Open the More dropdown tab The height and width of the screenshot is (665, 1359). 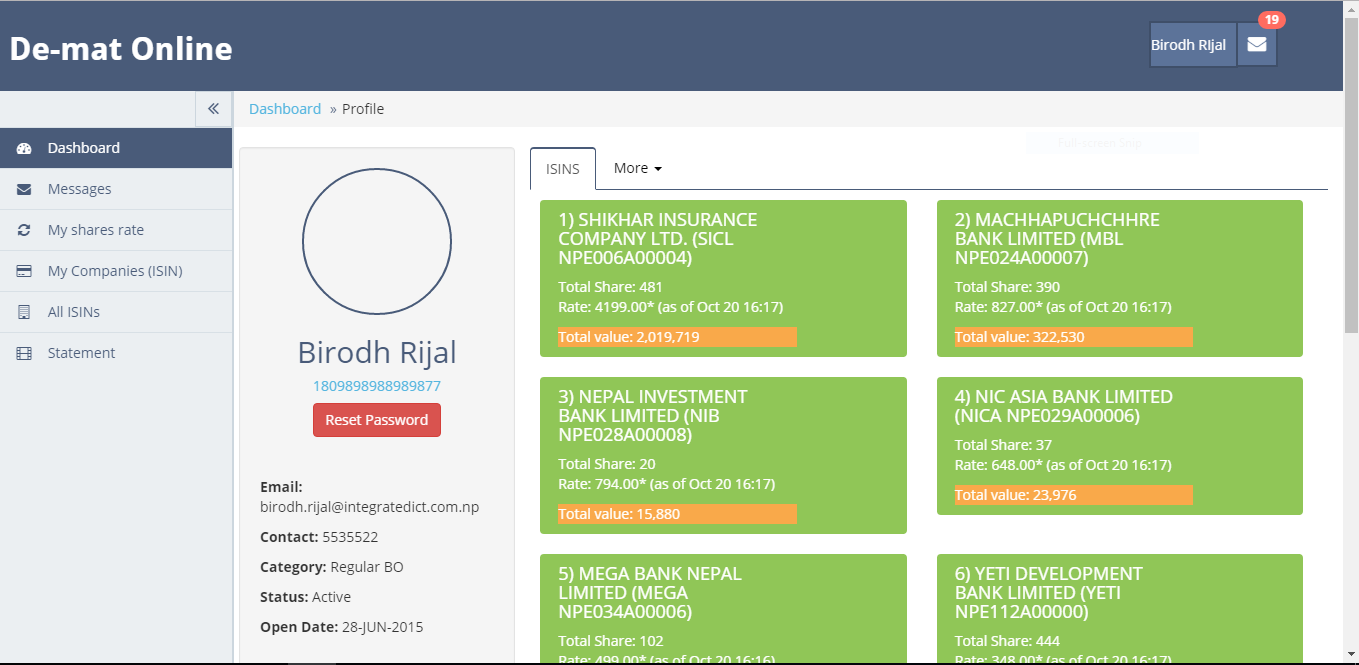point(637,168)
